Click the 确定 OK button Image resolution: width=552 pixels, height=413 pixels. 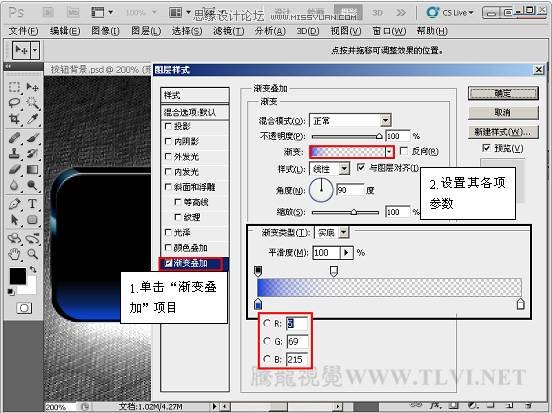click(503, 94)
